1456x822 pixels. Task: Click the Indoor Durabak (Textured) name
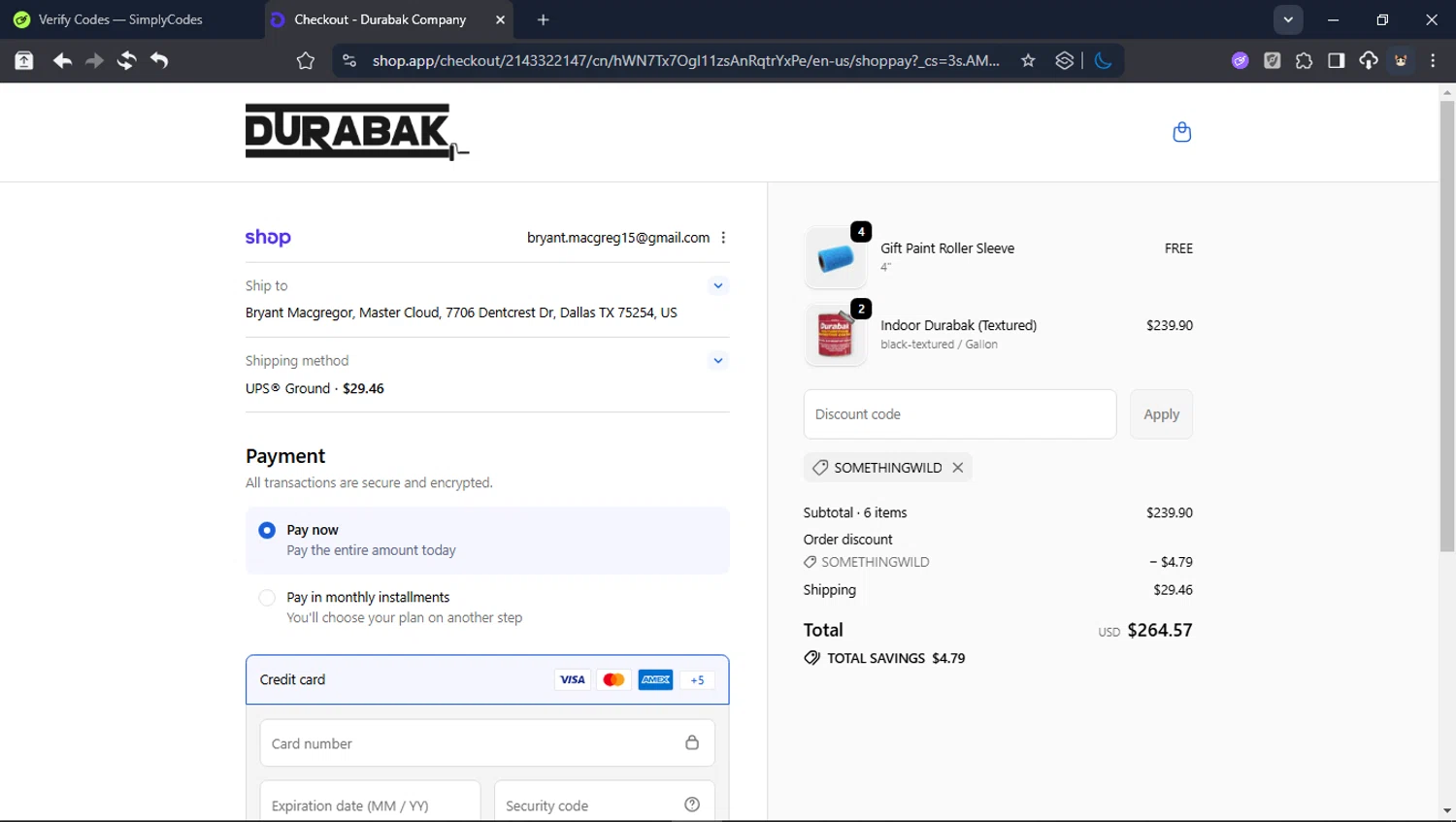tap(959, 325)
